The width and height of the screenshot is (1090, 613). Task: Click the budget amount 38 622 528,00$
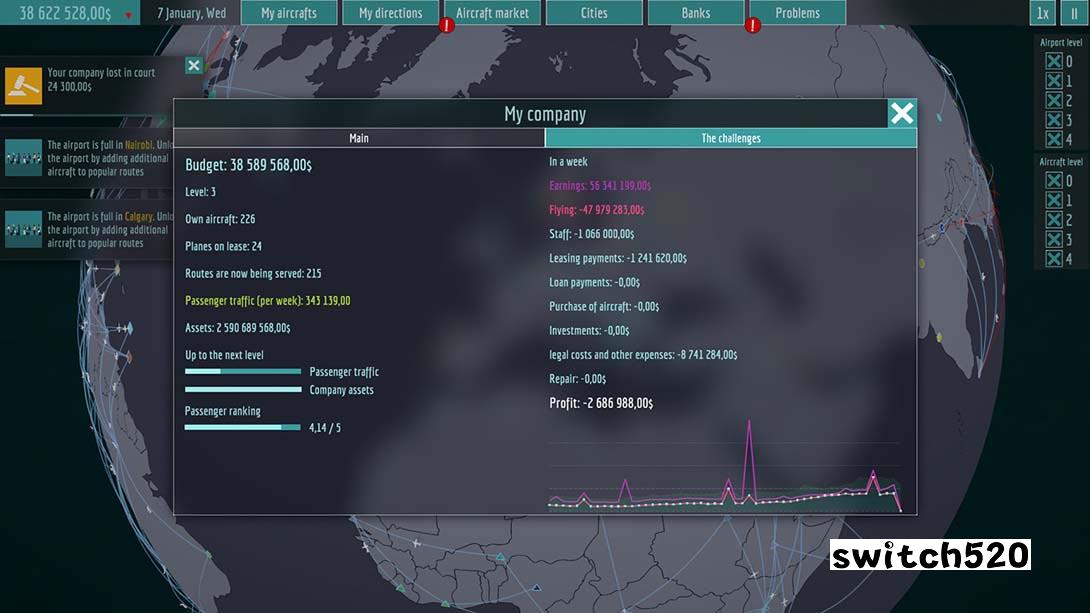pos(65,13)
